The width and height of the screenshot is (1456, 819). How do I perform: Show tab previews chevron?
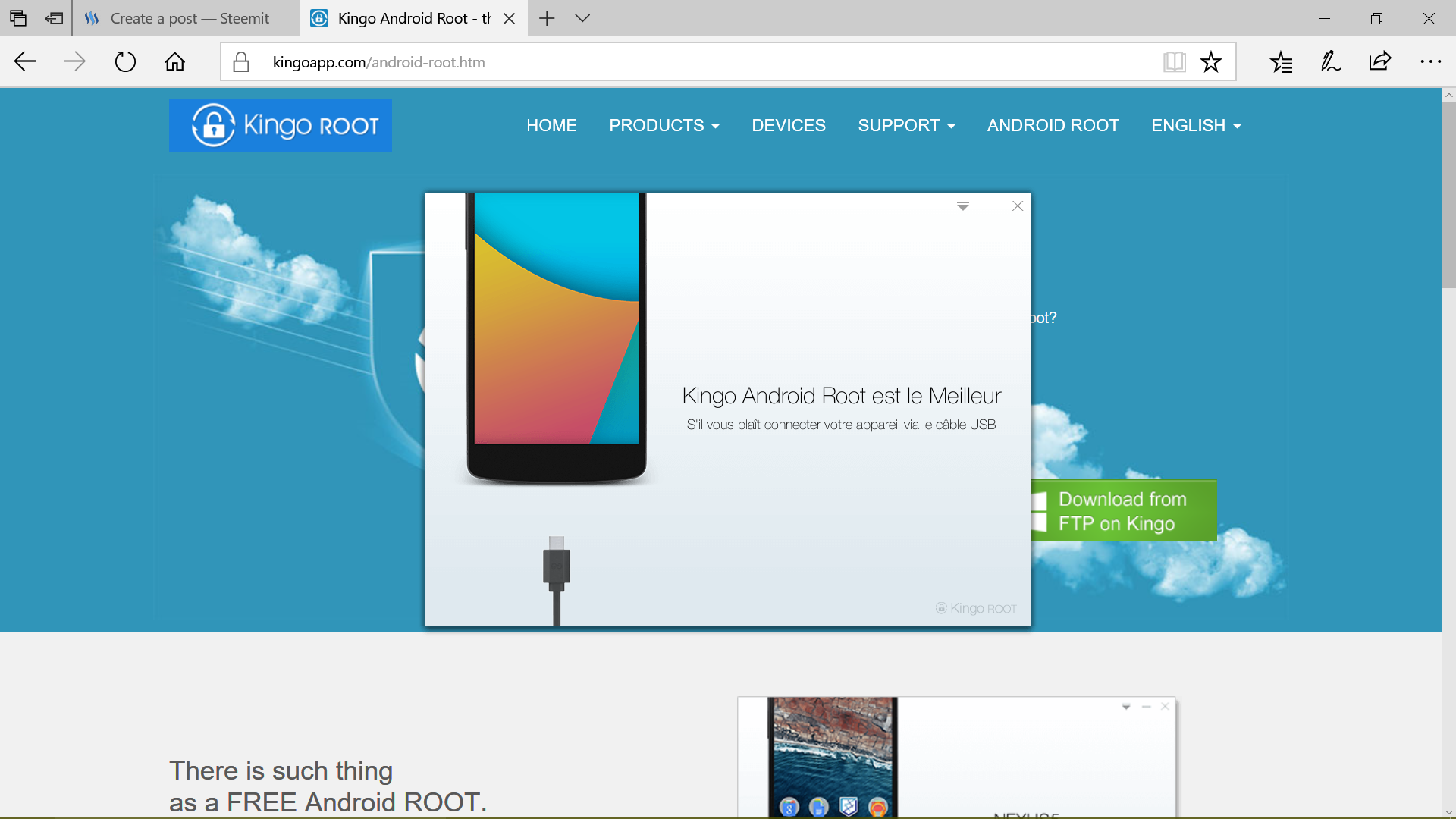tap(582, 18)
